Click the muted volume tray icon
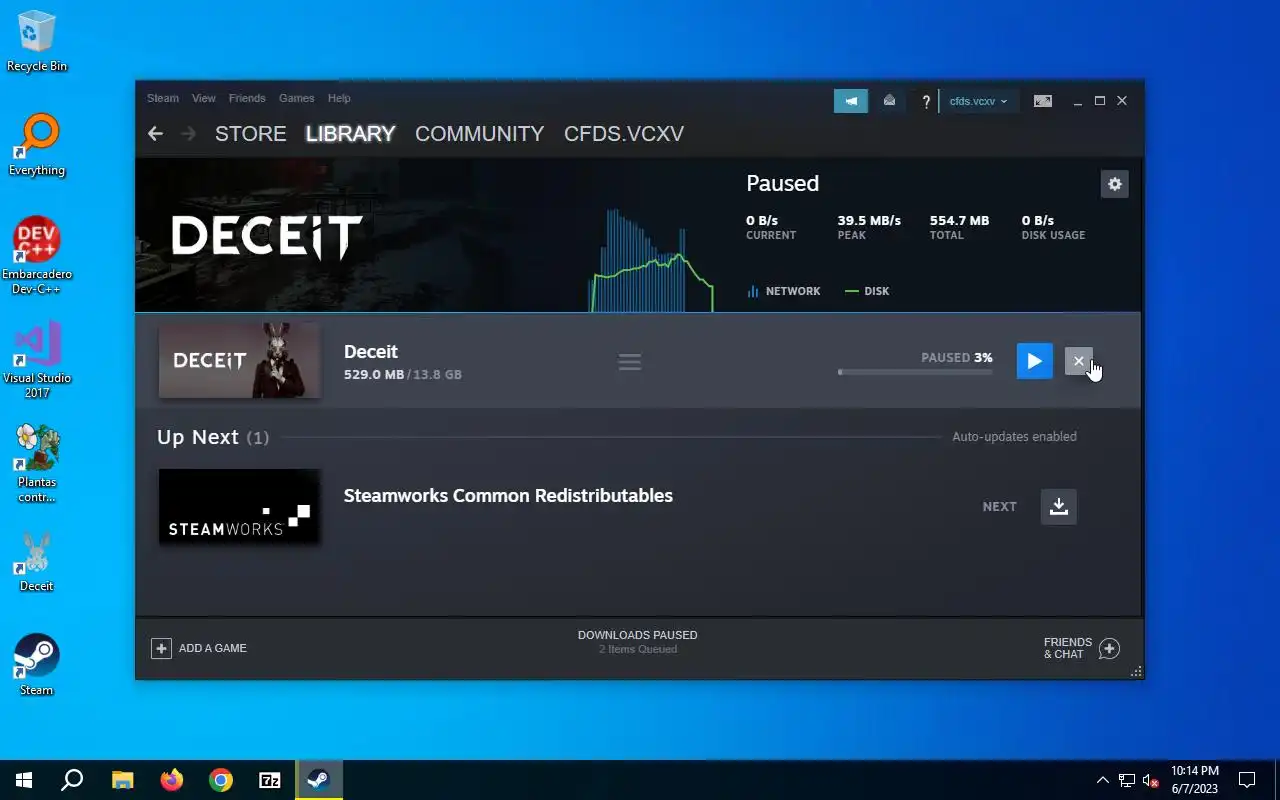This screenshot has width=1280, height=800. tap(1150, 780)
